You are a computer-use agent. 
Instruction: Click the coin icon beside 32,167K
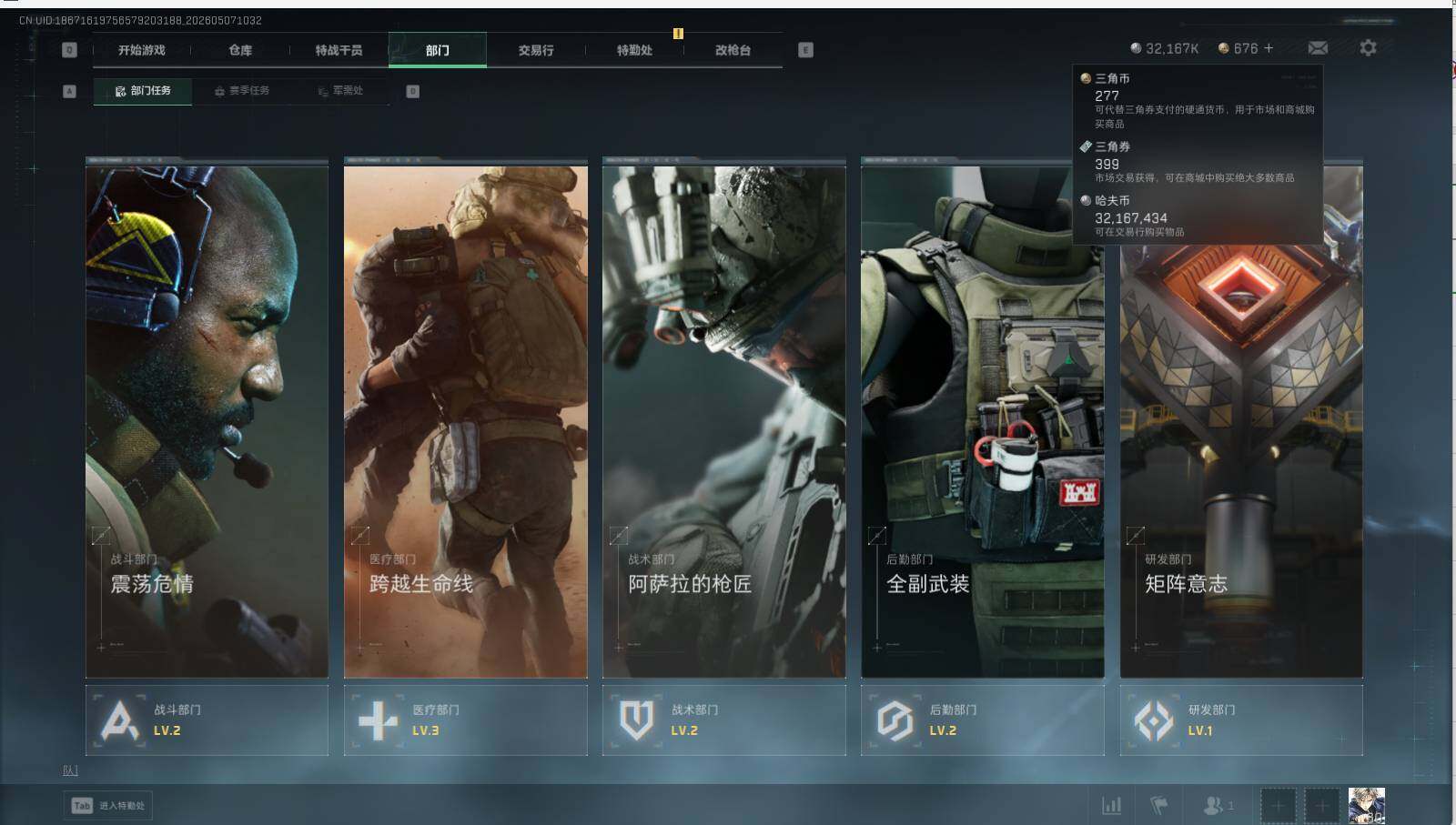click(1136, 48)
